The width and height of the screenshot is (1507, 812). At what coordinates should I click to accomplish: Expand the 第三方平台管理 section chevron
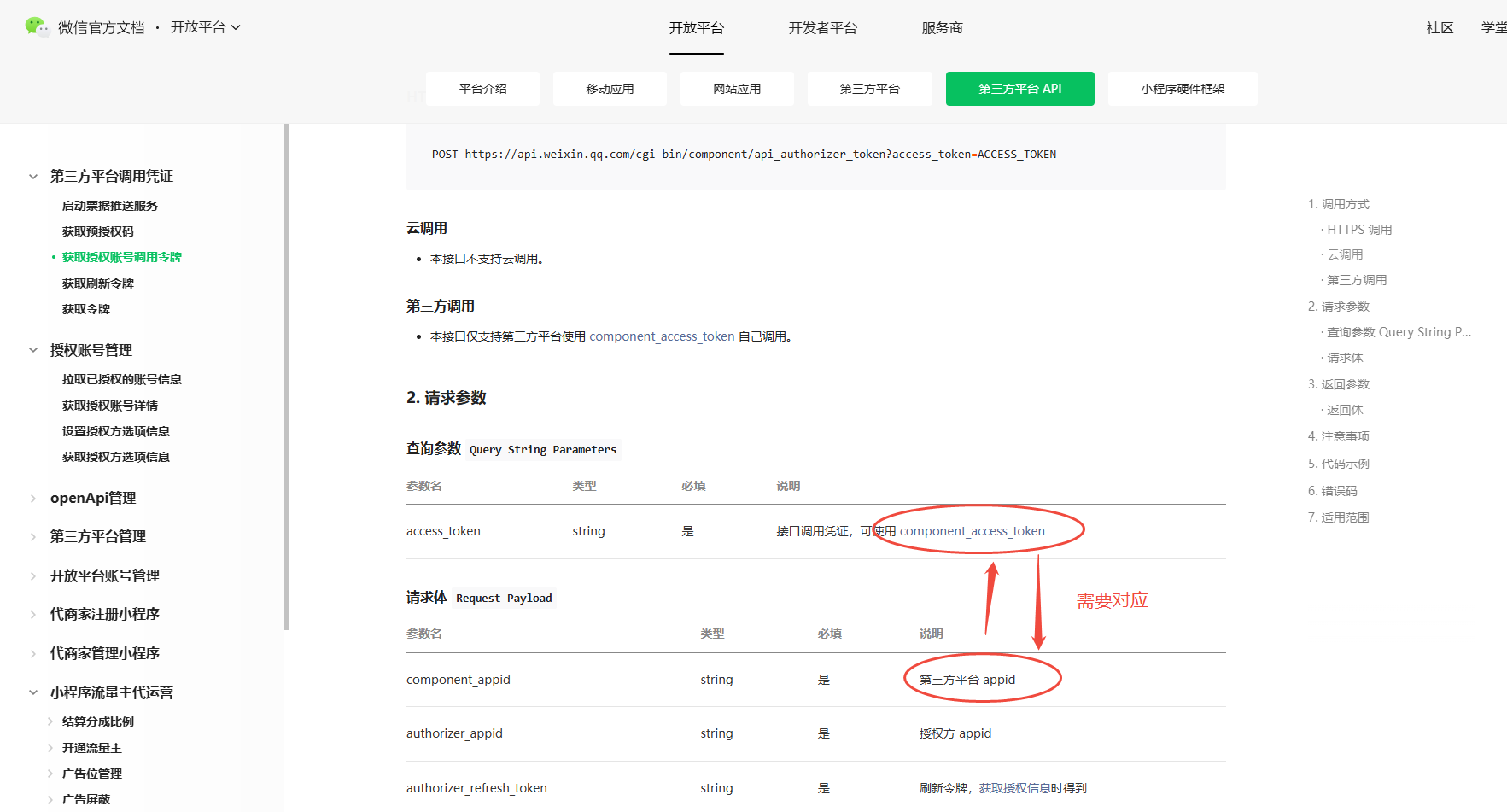pyautogui.click(x=33, y=537)
